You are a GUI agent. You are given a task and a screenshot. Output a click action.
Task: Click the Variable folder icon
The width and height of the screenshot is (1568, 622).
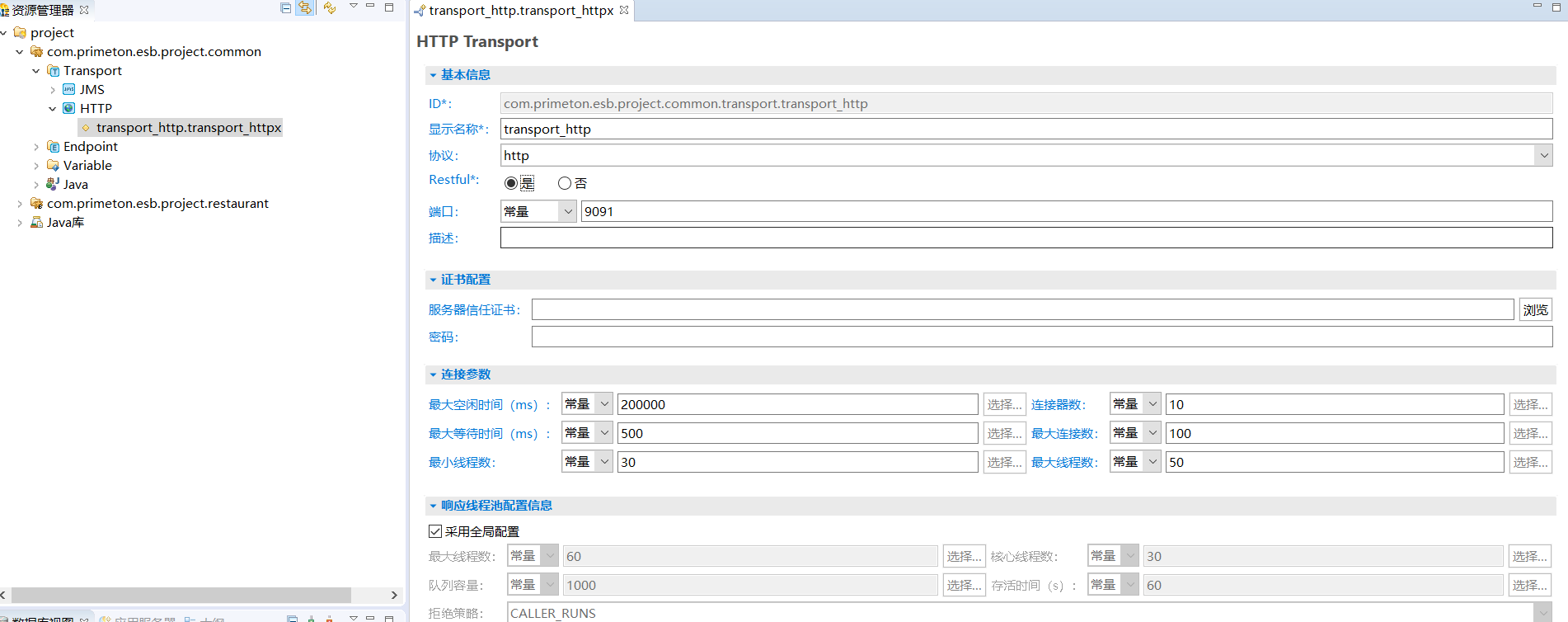pos(53,166)
